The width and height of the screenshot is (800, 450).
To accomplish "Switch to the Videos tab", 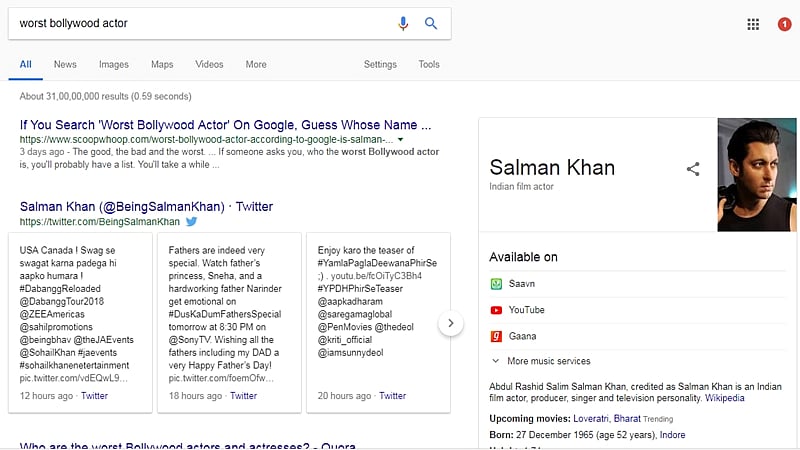I will [x=209, y=64].
